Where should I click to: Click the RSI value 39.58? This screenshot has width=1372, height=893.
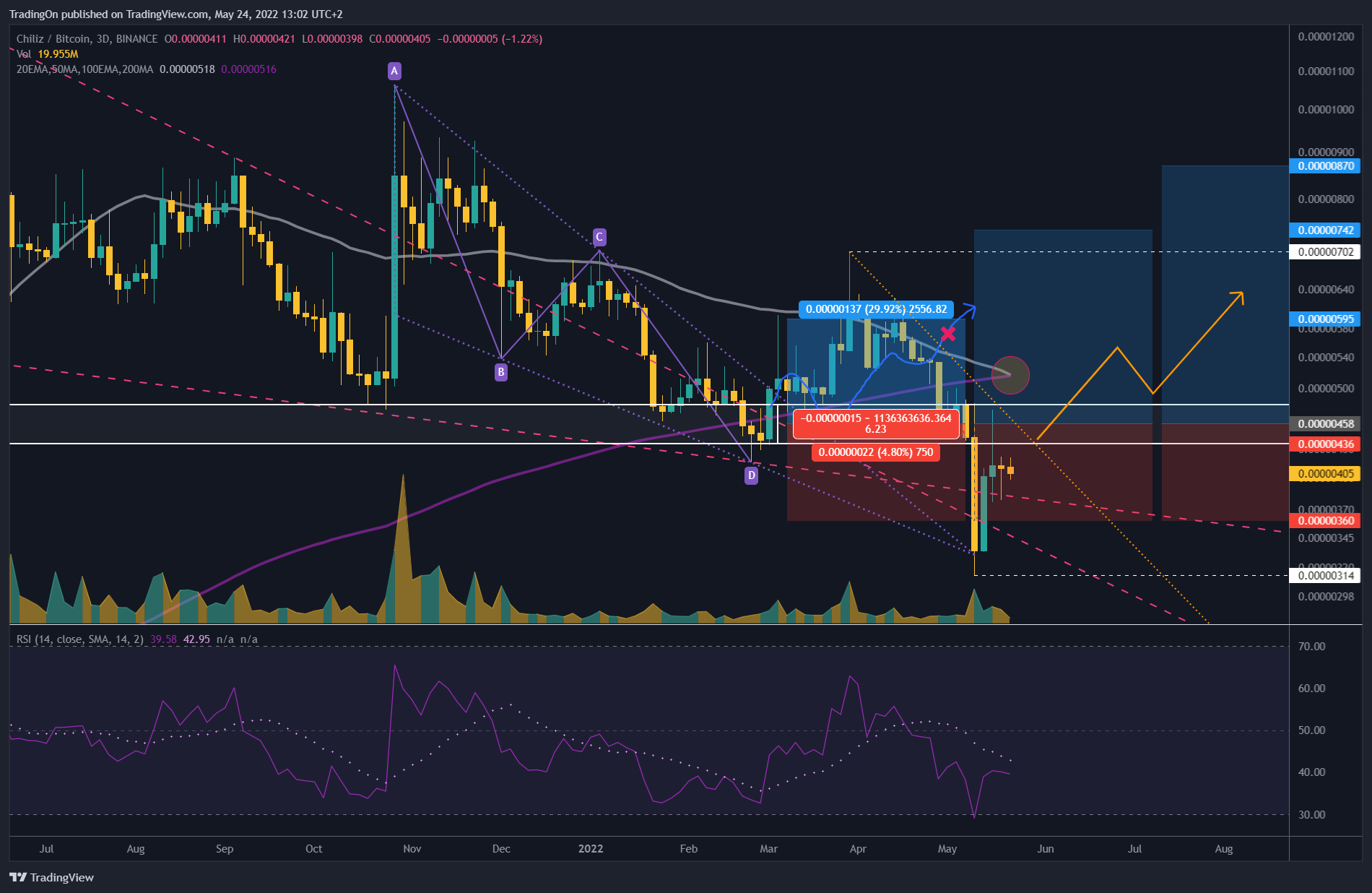click(x=163, y=639)
